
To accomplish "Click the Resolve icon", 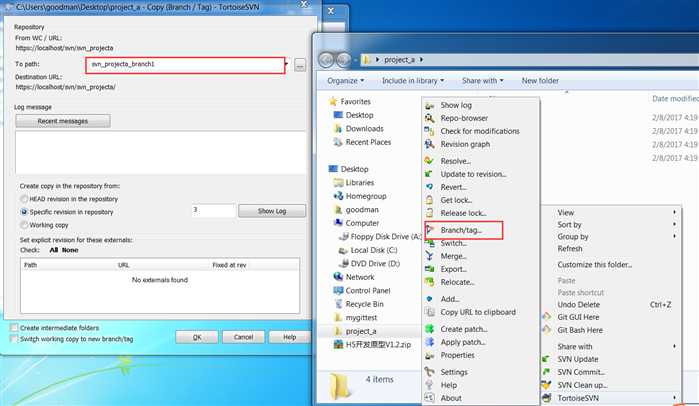I will [x=430, y=161].
